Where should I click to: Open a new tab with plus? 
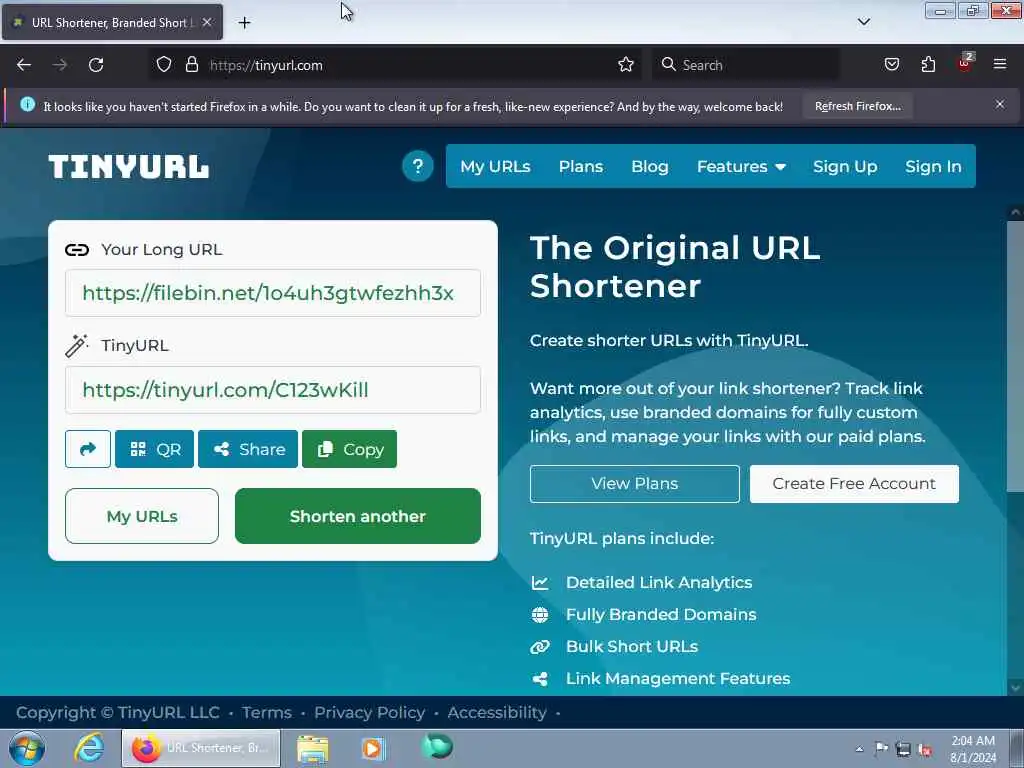pos(244,23)
